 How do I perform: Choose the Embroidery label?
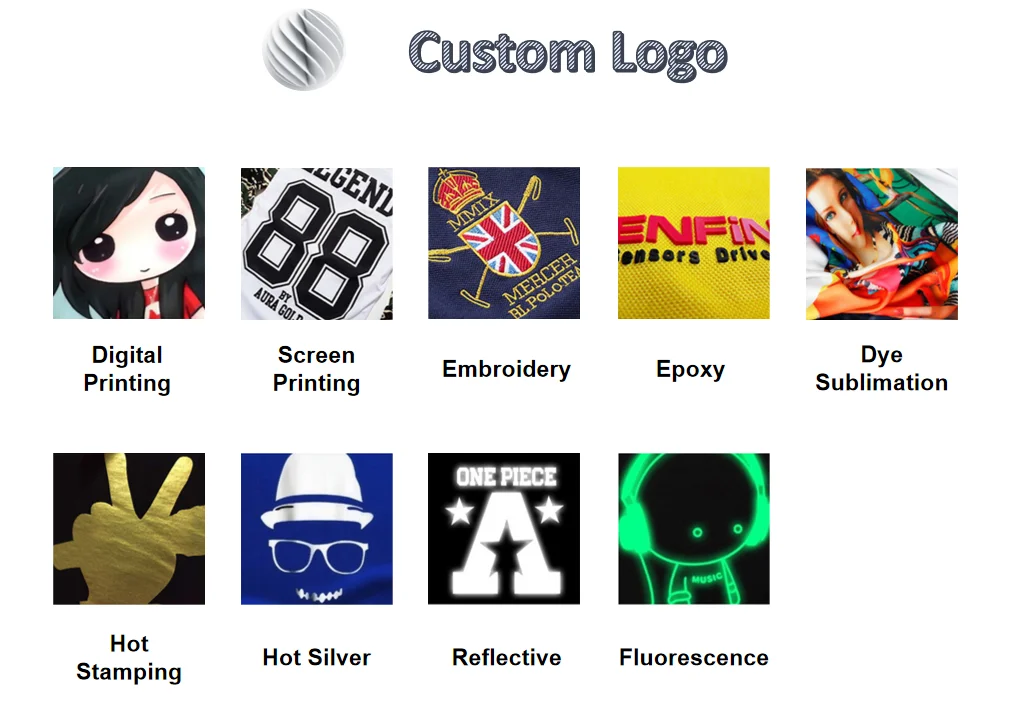[x=507, y=369]
